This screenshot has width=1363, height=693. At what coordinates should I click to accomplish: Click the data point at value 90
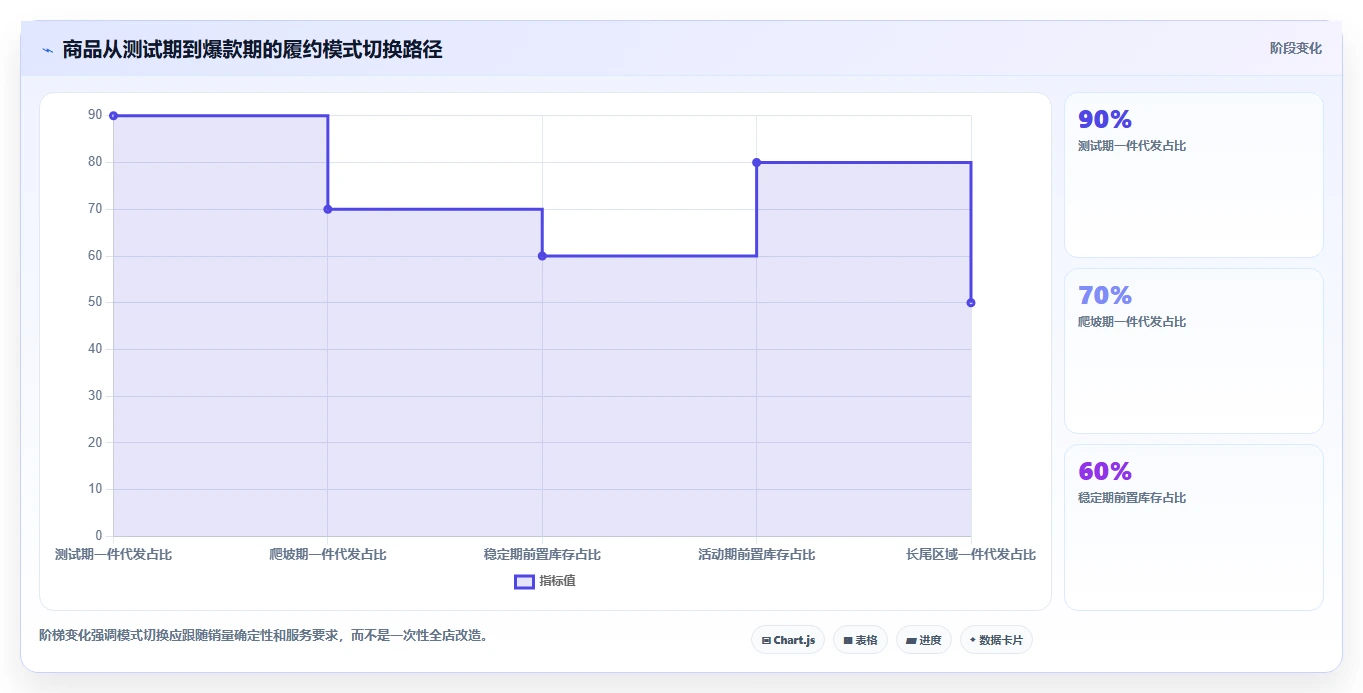[113, 116]
